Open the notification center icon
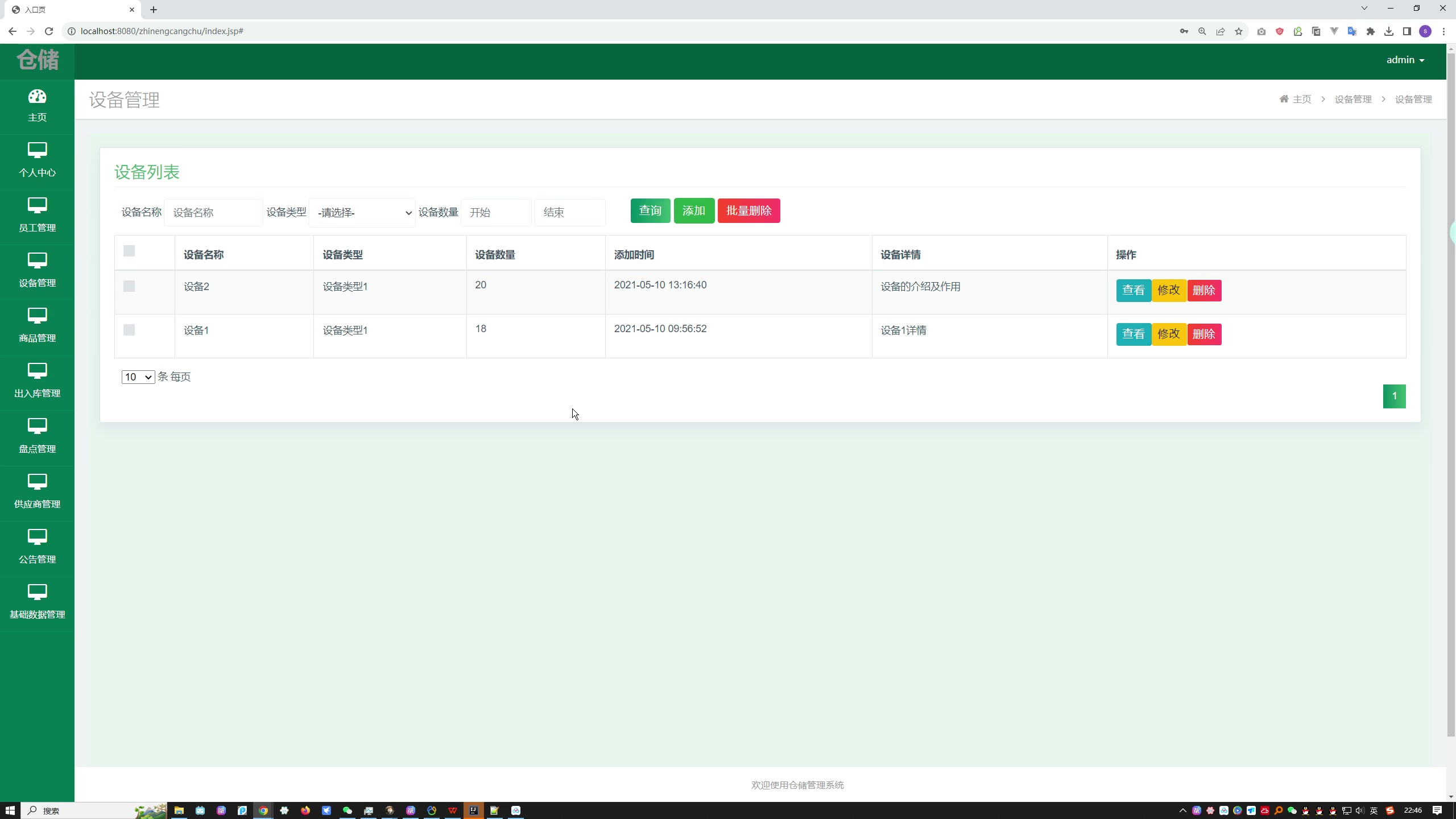This screenshot has height=819, width=1456. pyautogui.click(x=1437, y=810)
